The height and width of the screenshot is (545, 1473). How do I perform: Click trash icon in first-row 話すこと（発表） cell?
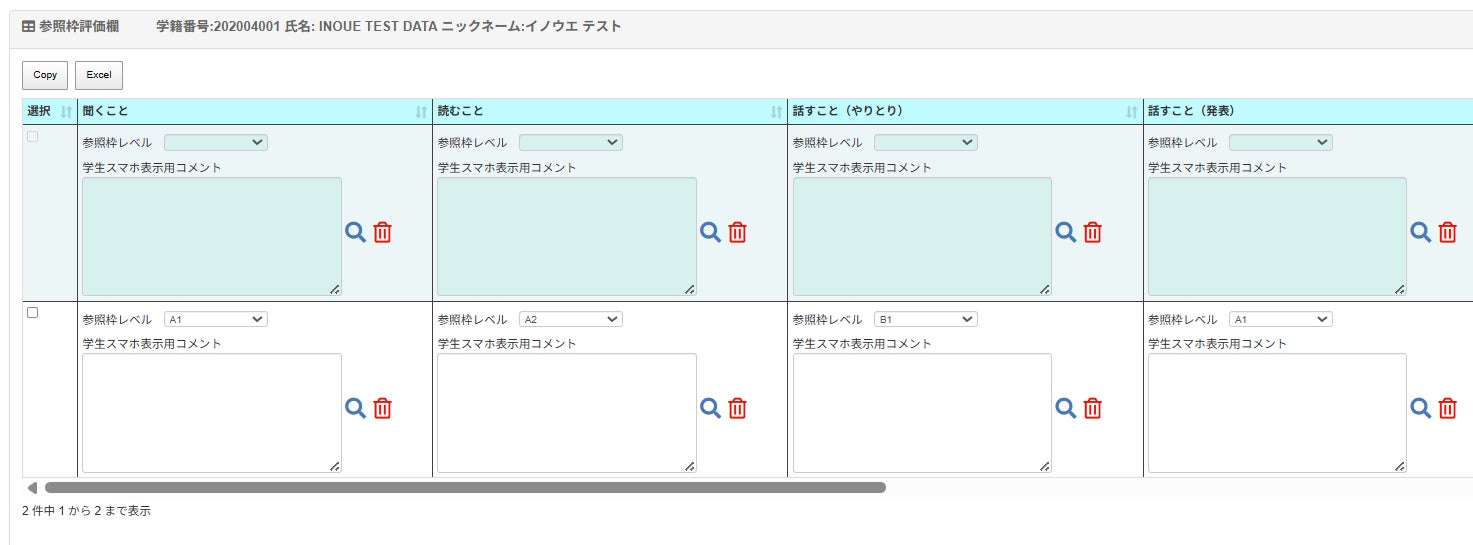pos(1447,232)
